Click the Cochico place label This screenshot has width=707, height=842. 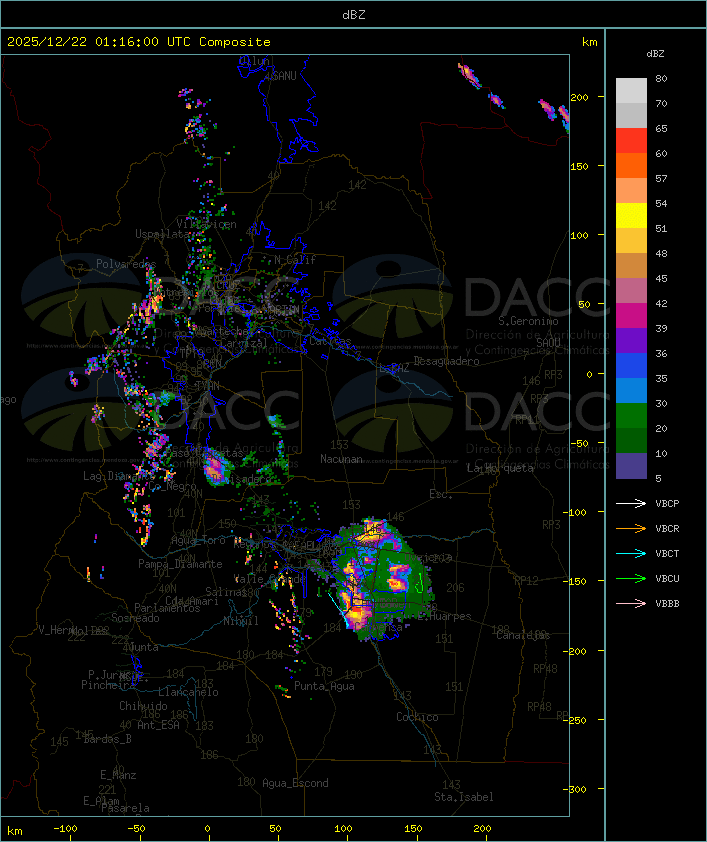[x=417, y=717]
